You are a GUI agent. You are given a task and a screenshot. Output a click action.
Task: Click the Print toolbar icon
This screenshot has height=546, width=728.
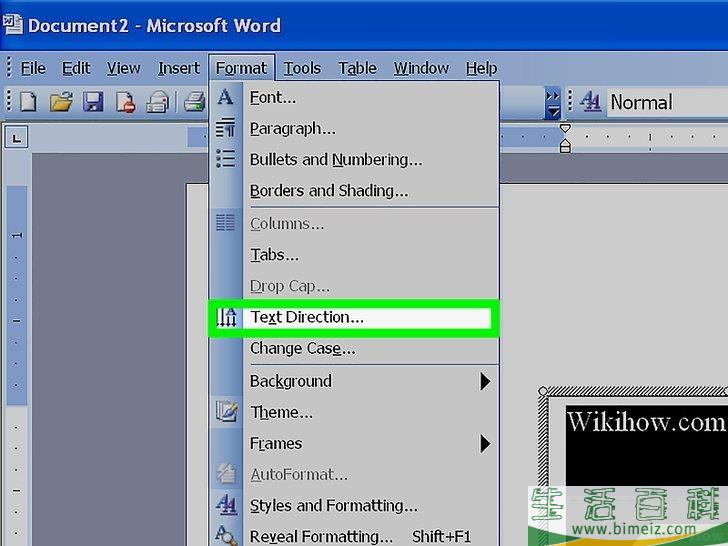(195, 102)
